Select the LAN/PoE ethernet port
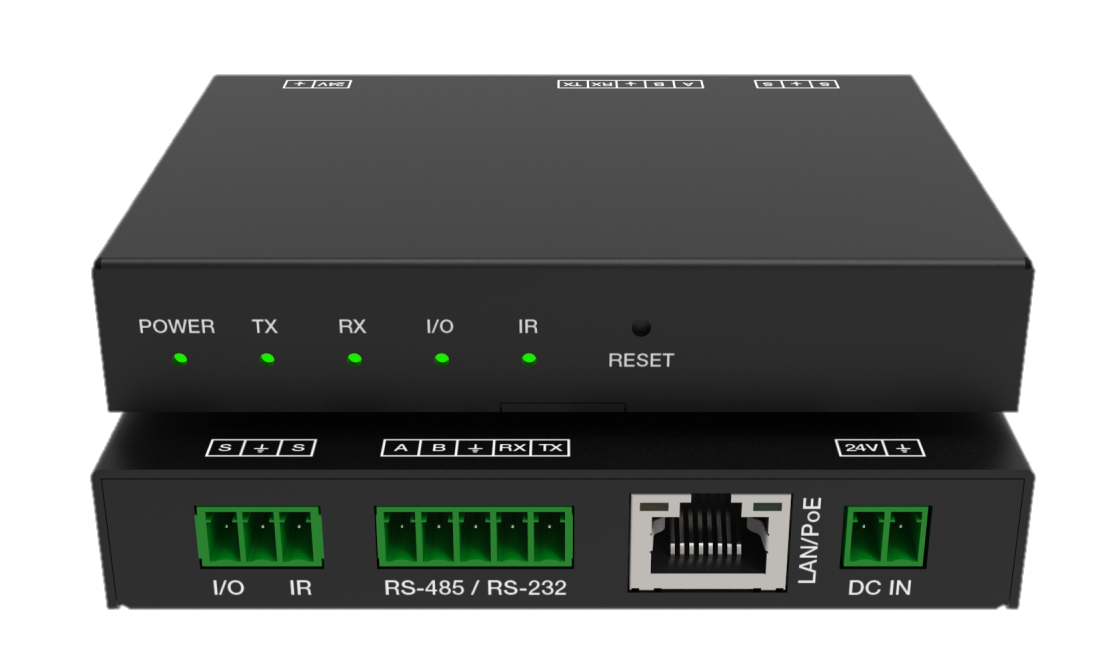This screenshot has height=659, width=1103. click(x=710, y=540)
